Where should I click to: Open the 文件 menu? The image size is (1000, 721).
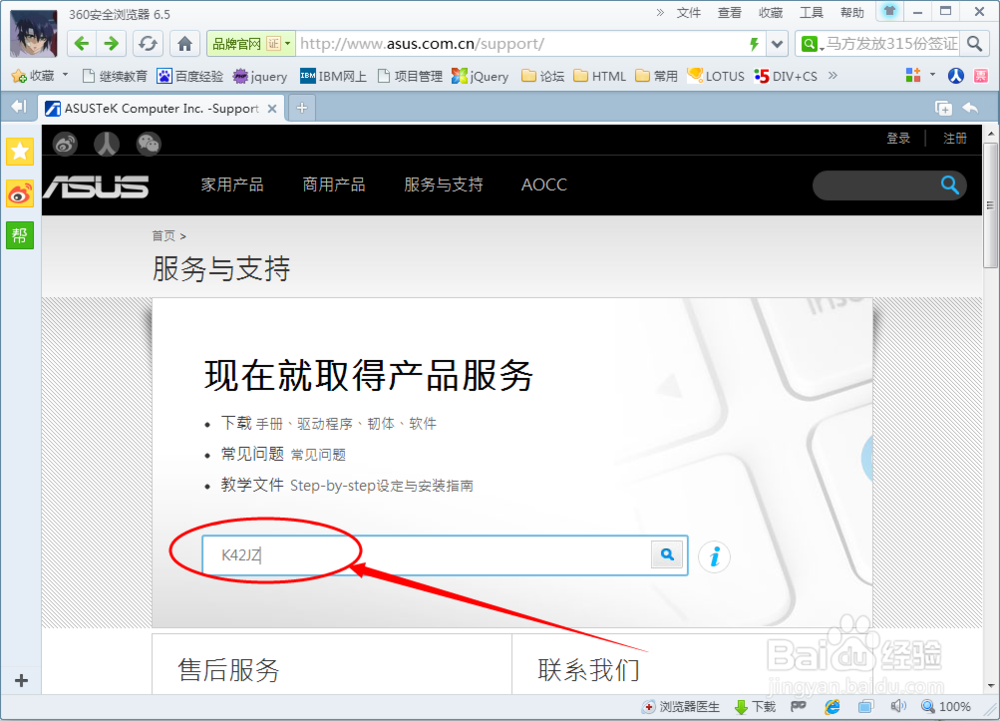(689, 13)
